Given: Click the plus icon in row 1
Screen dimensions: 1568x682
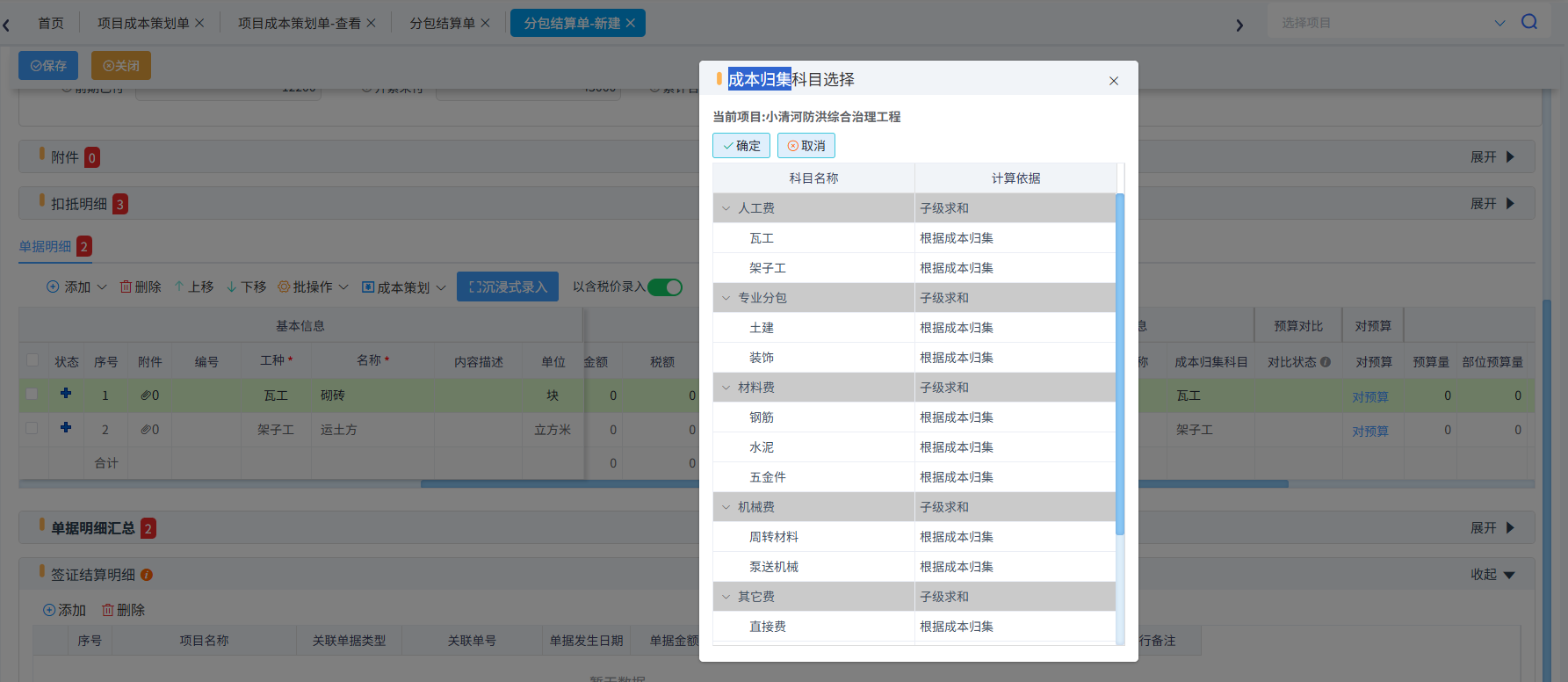Looking at the screenshot, I should (x=66, y=393).
